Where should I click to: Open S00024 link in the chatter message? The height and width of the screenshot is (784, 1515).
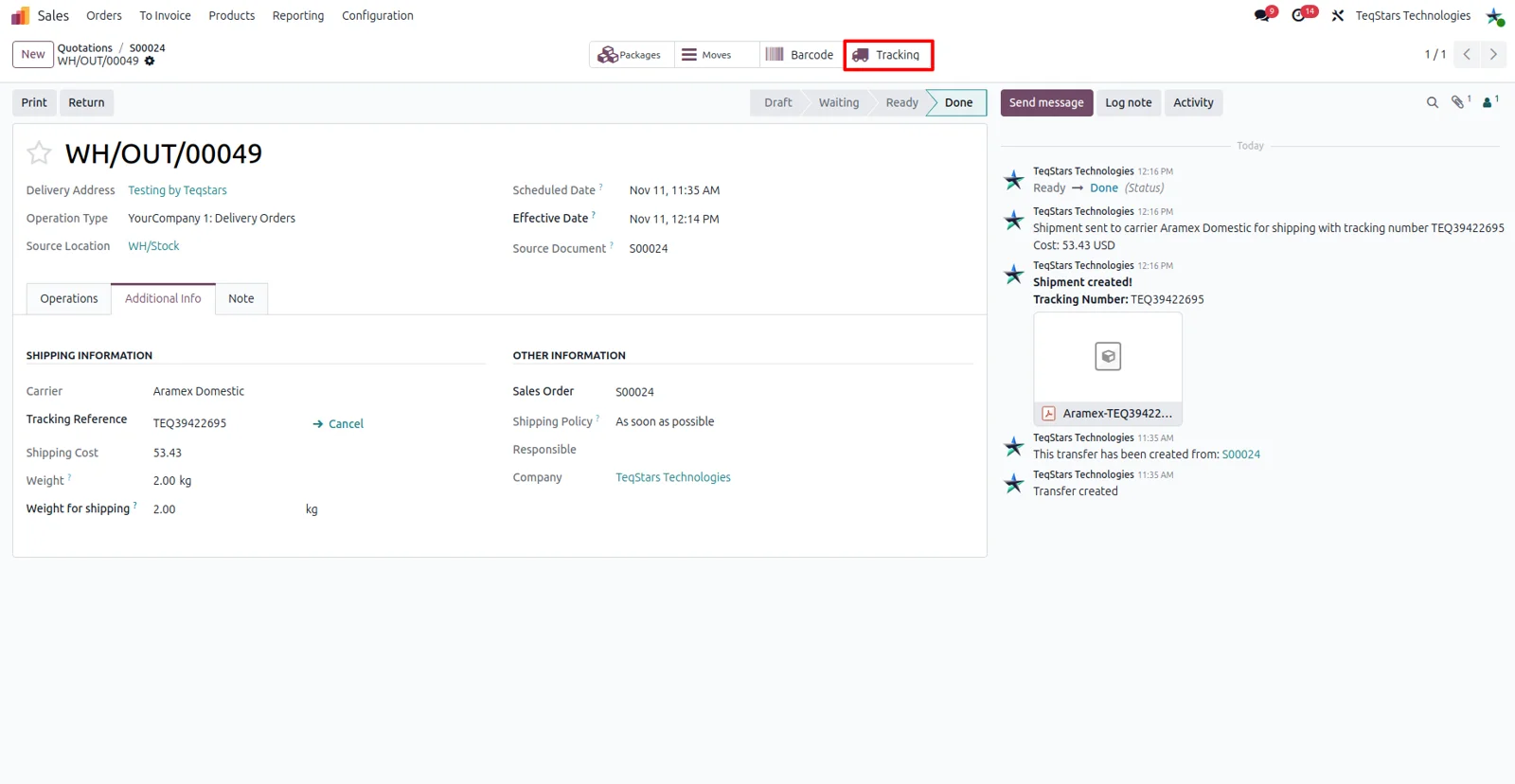pos(1241,454)
